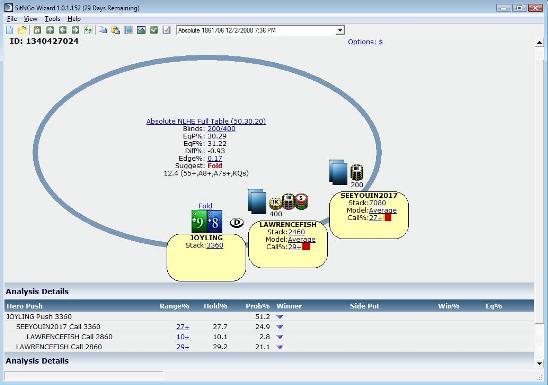Click the scroll-down arrow of Analysis Details
Viewport: 548px width, 385px height.
539,363
